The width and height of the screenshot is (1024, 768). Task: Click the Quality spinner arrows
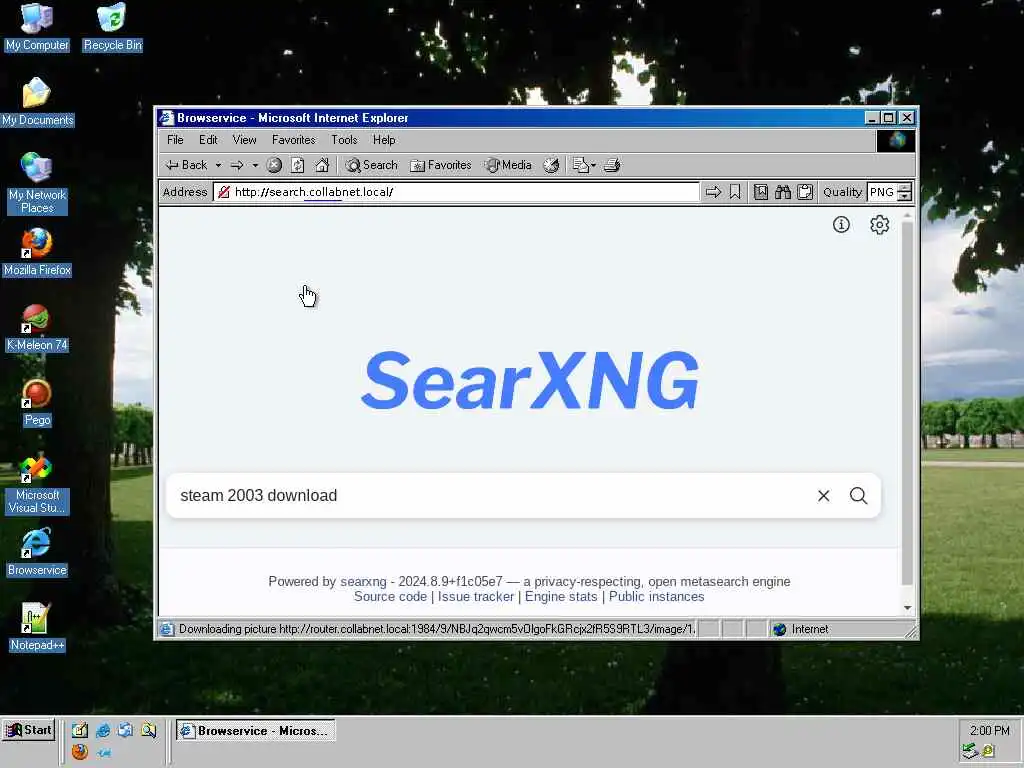tap(904, 192)
